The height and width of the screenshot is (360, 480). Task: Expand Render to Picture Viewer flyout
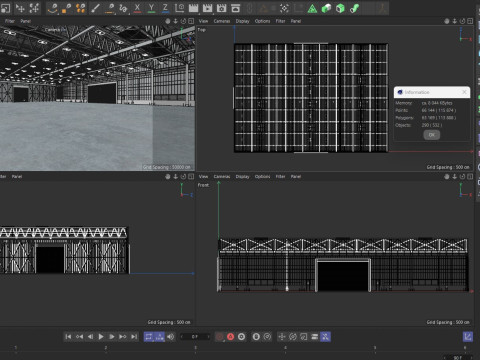click(207, 8)
